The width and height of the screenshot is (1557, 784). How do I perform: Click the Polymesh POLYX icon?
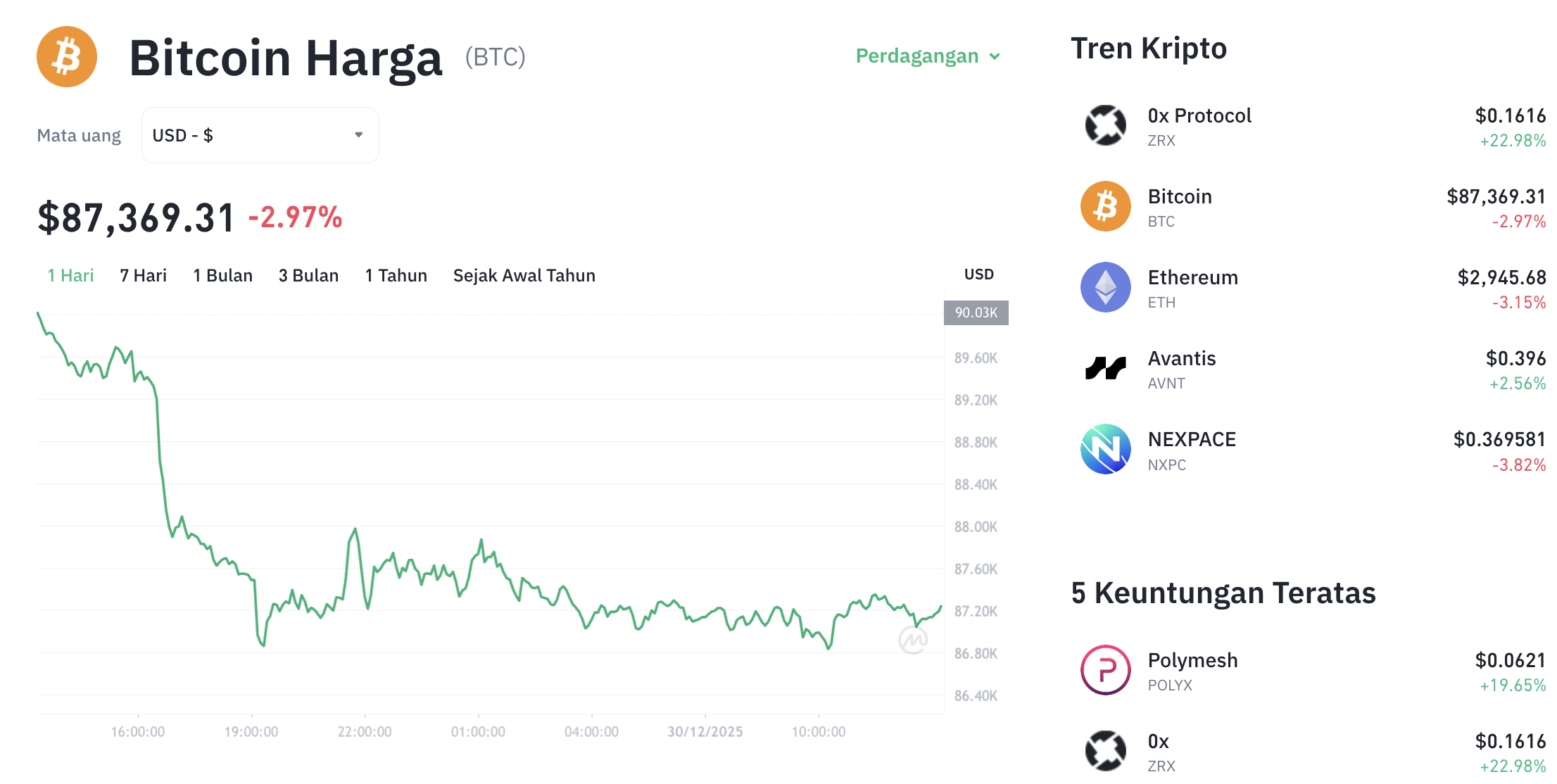[1105, 670]
